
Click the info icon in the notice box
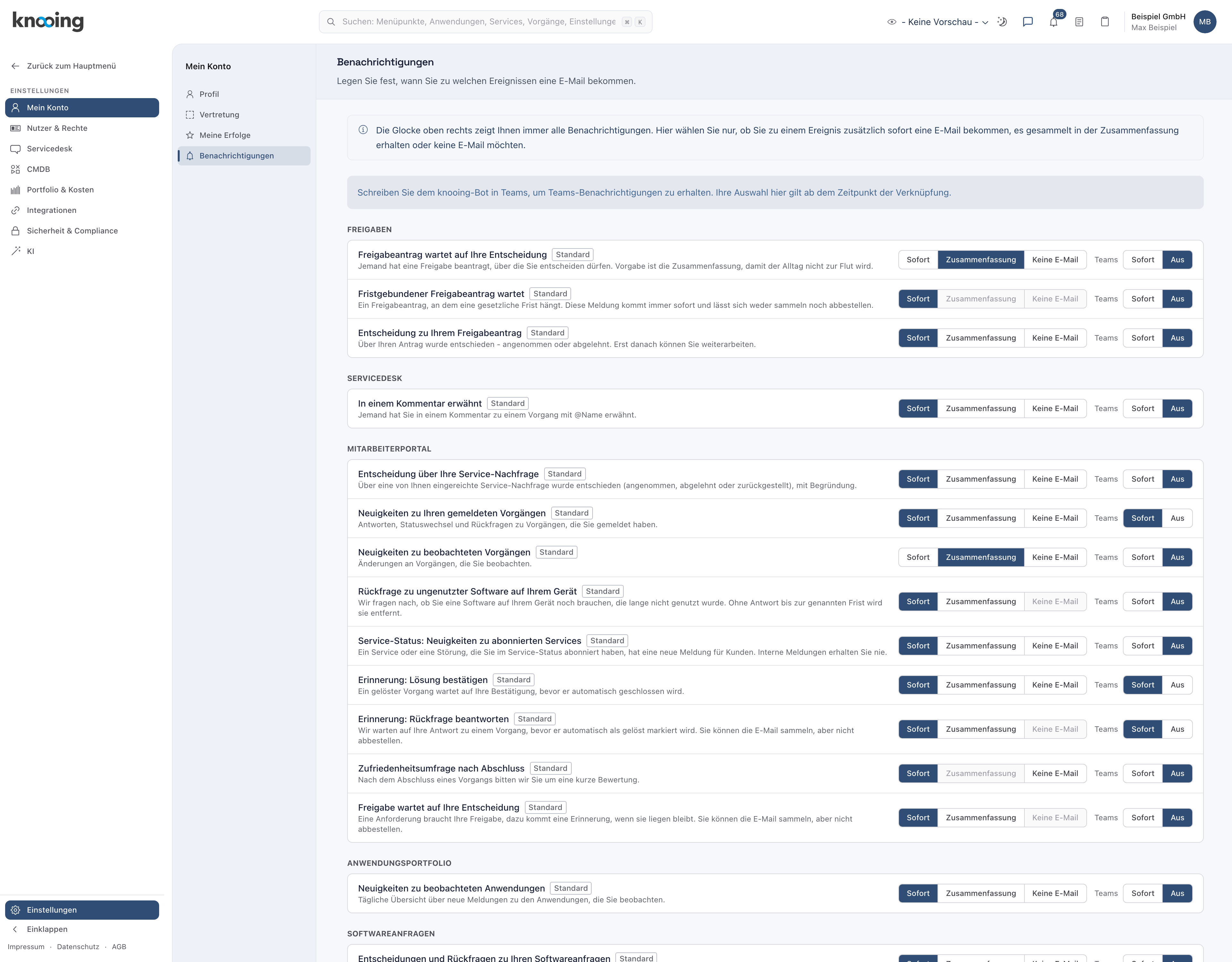[x=363, y=130]
